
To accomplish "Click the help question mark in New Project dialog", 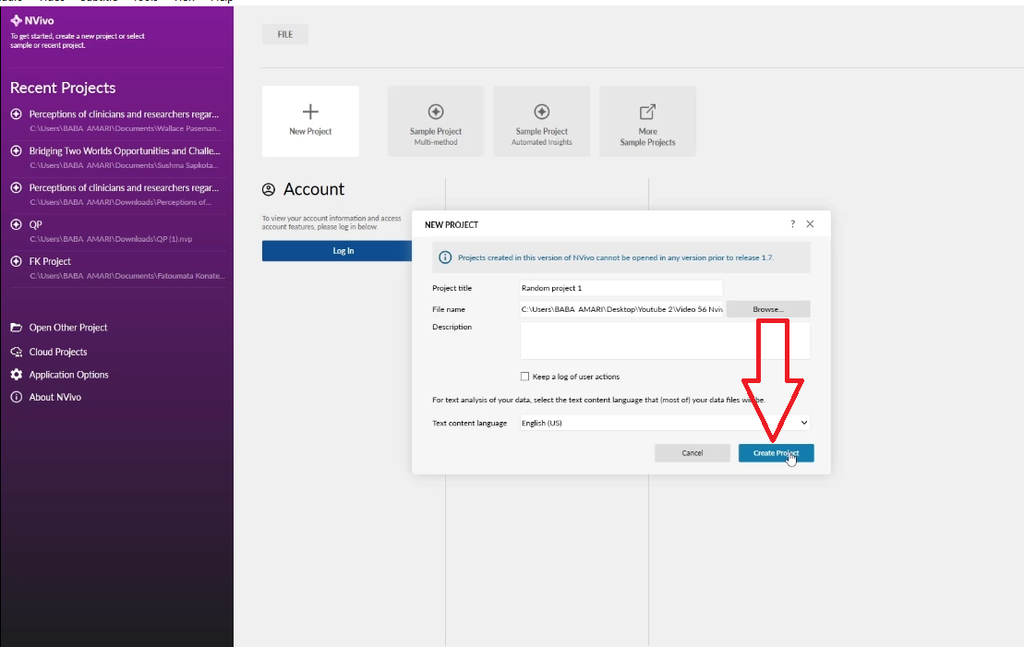I will (792, 224).
